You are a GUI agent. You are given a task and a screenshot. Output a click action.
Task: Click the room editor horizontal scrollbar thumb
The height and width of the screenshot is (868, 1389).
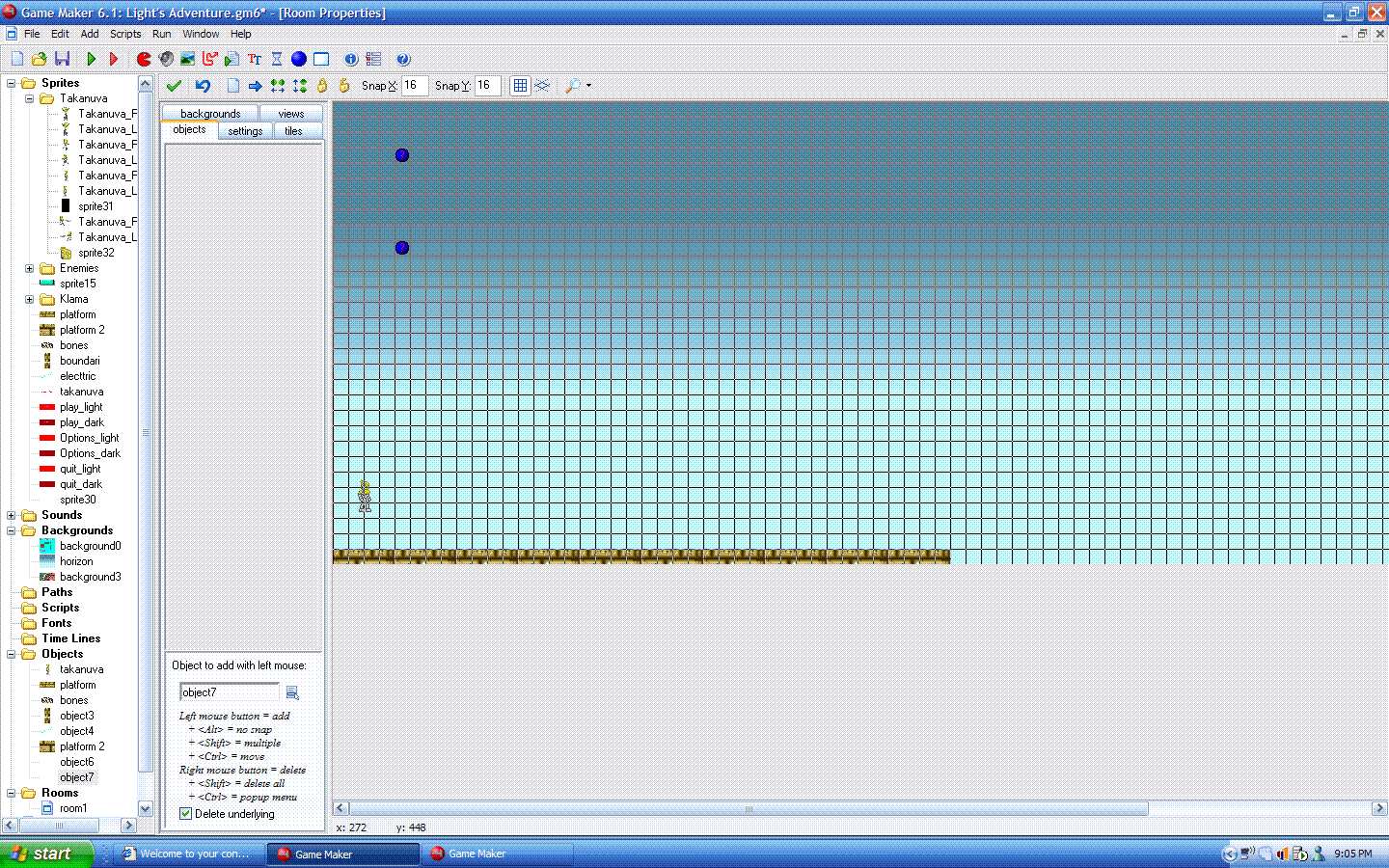pos(749,808)
